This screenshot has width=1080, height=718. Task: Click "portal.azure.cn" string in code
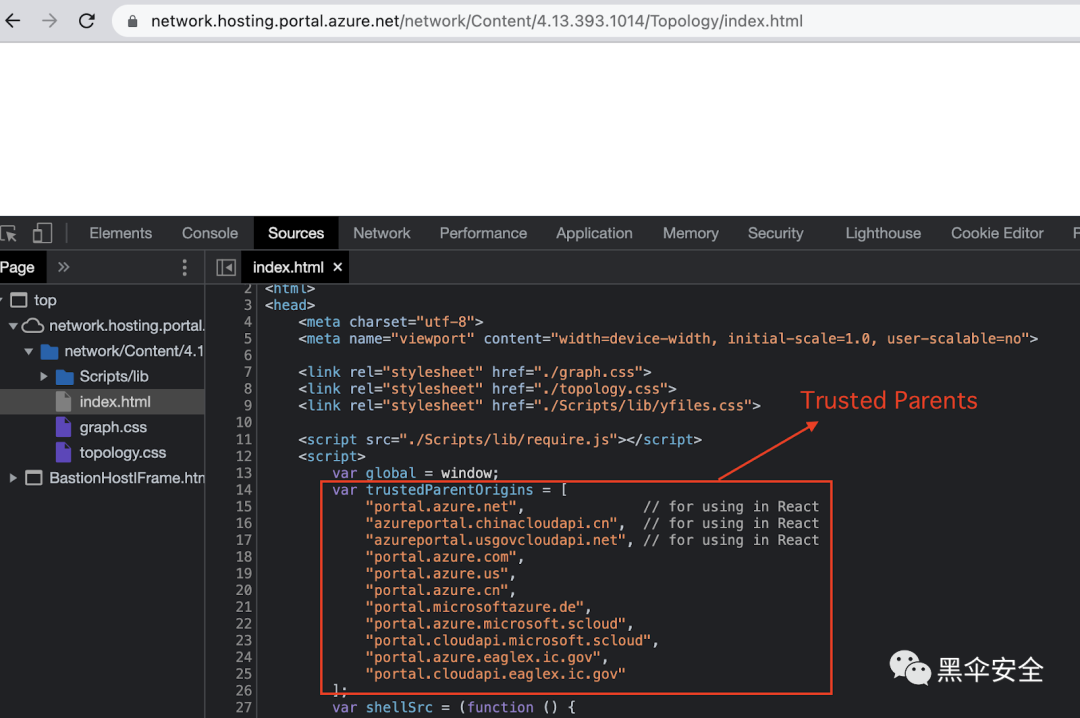[437, 591]
